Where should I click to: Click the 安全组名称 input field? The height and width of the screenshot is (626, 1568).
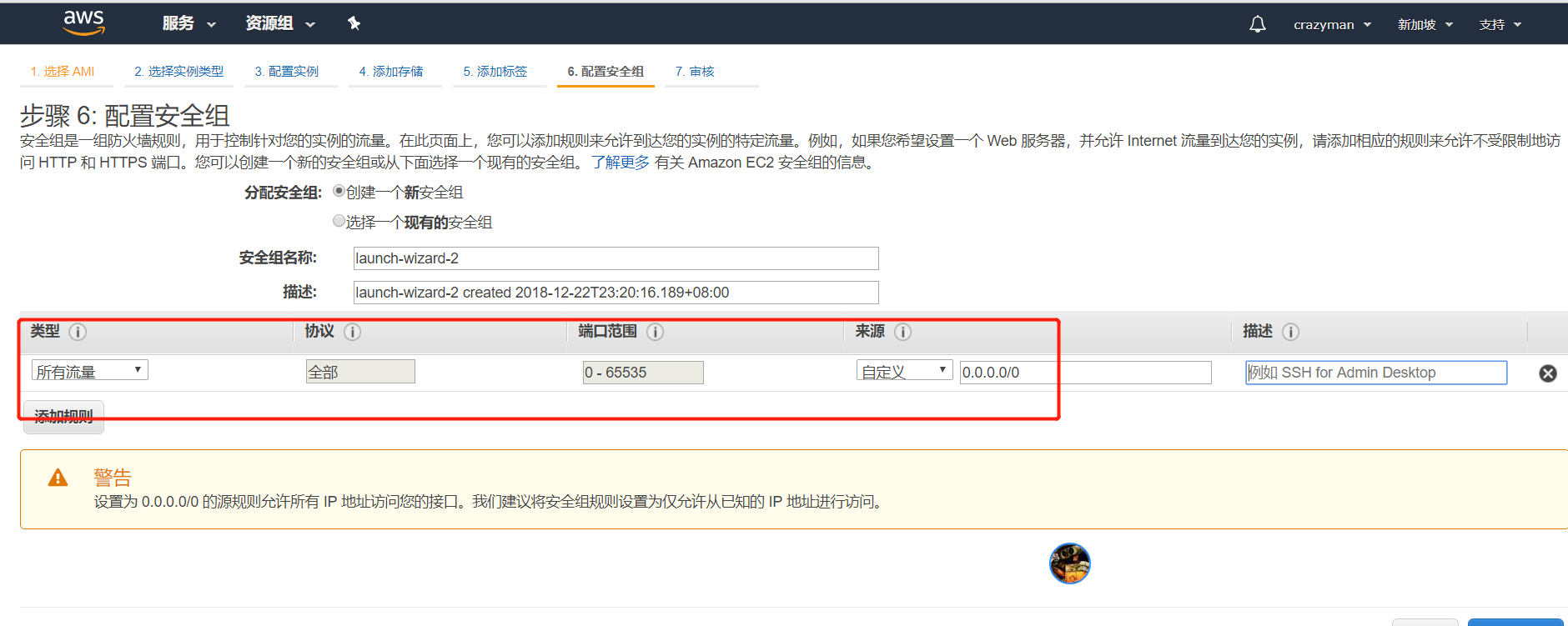point(616,258)
